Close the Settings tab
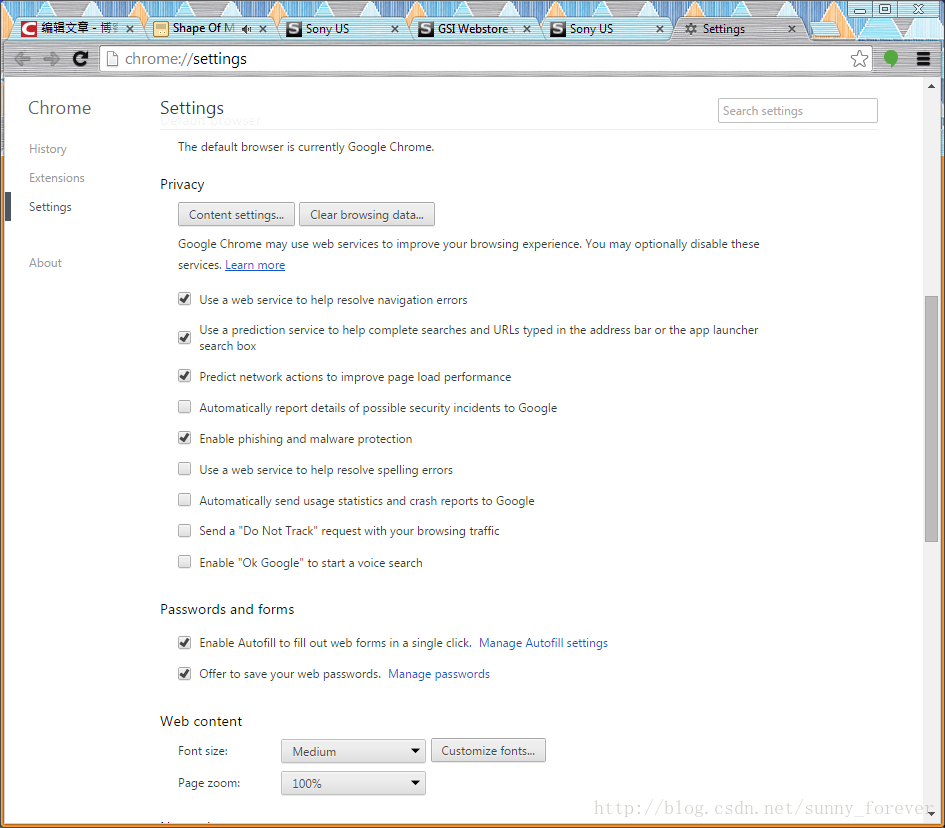The height and width of the screenshot is (828, 945). pyautogui.click(x=792, y=29)
